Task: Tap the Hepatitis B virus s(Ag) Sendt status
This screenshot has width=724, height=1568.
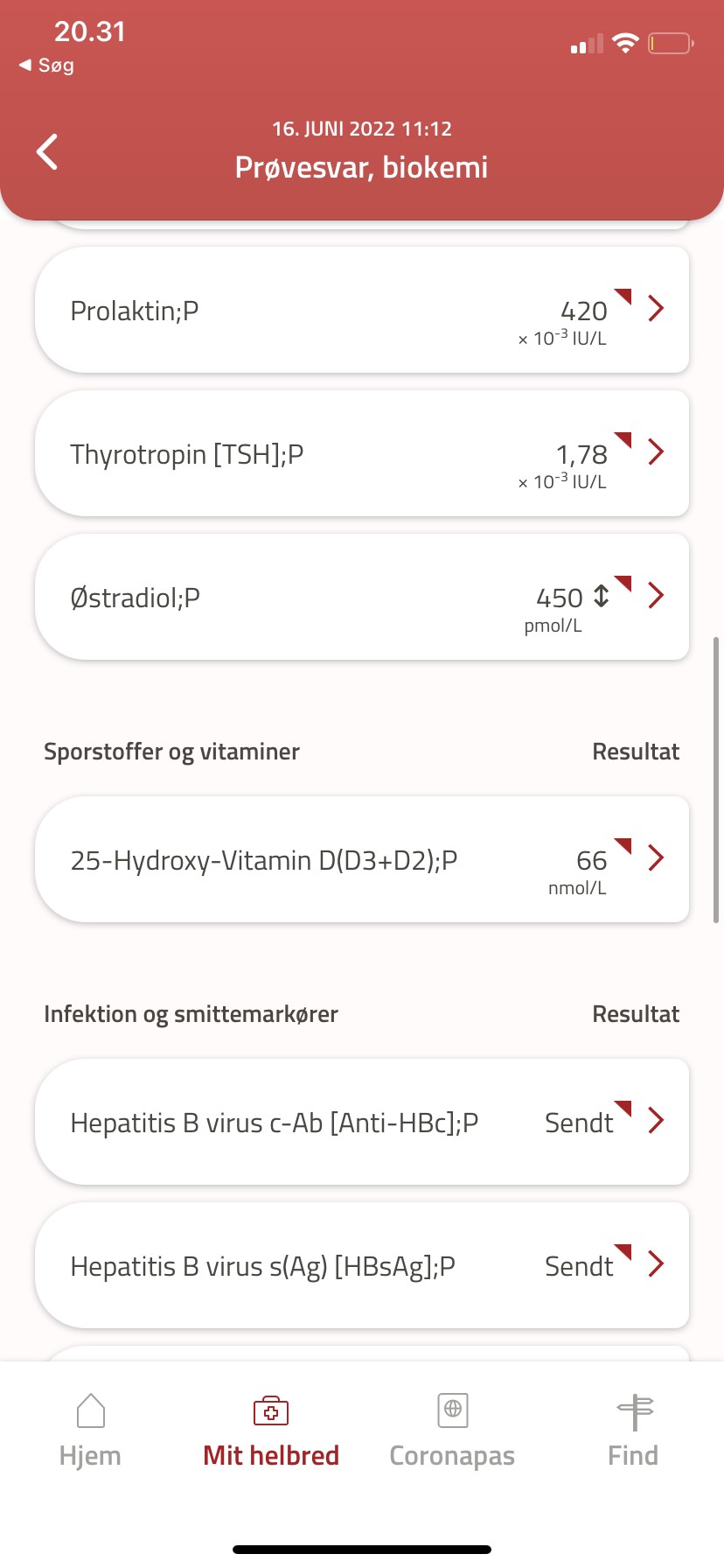Action: 578,1266
